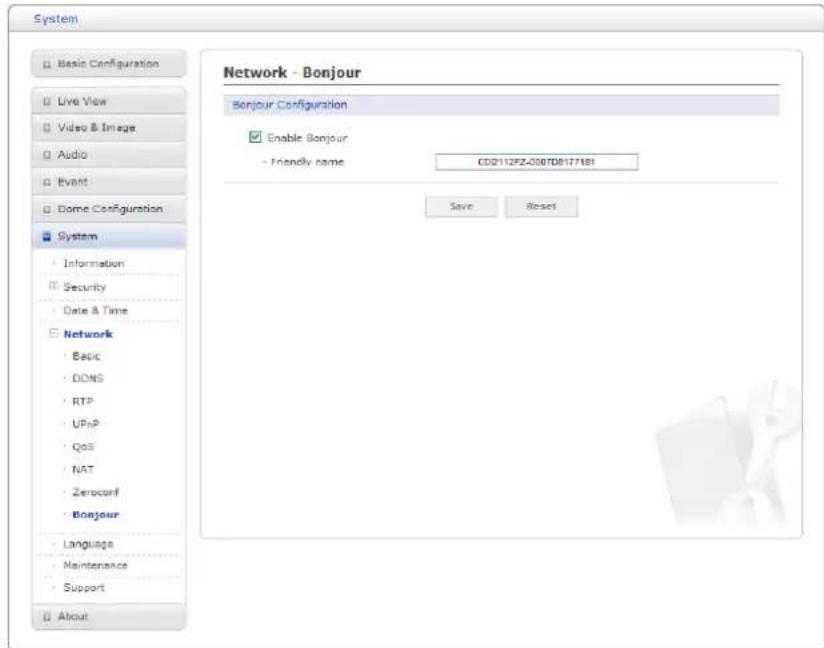Reset the Bonjour settings
Viewport: 824px width, 648px height.
[x=541, y=207]
